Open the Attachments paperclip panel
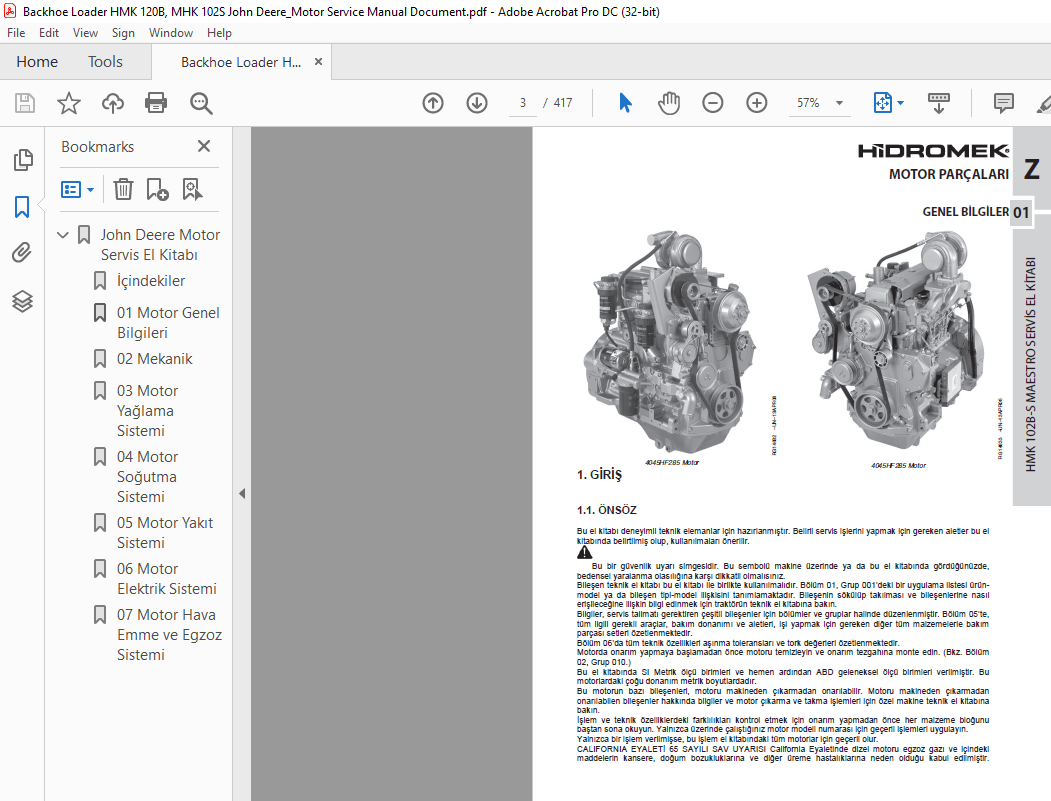Screen dimensions: 1051x801 [22, 253]
